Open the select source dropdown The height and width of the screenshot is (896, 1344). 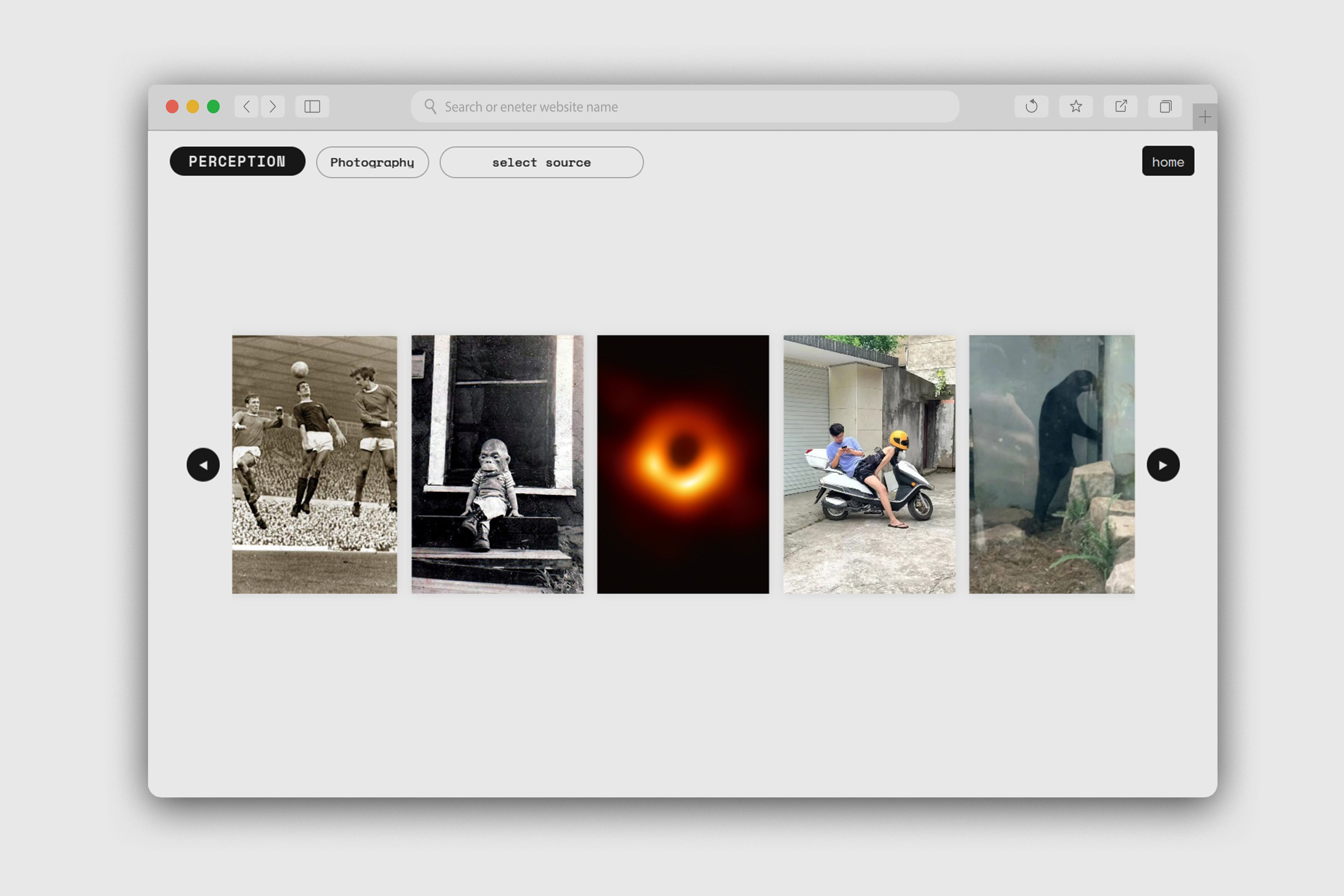pos(541,162)
